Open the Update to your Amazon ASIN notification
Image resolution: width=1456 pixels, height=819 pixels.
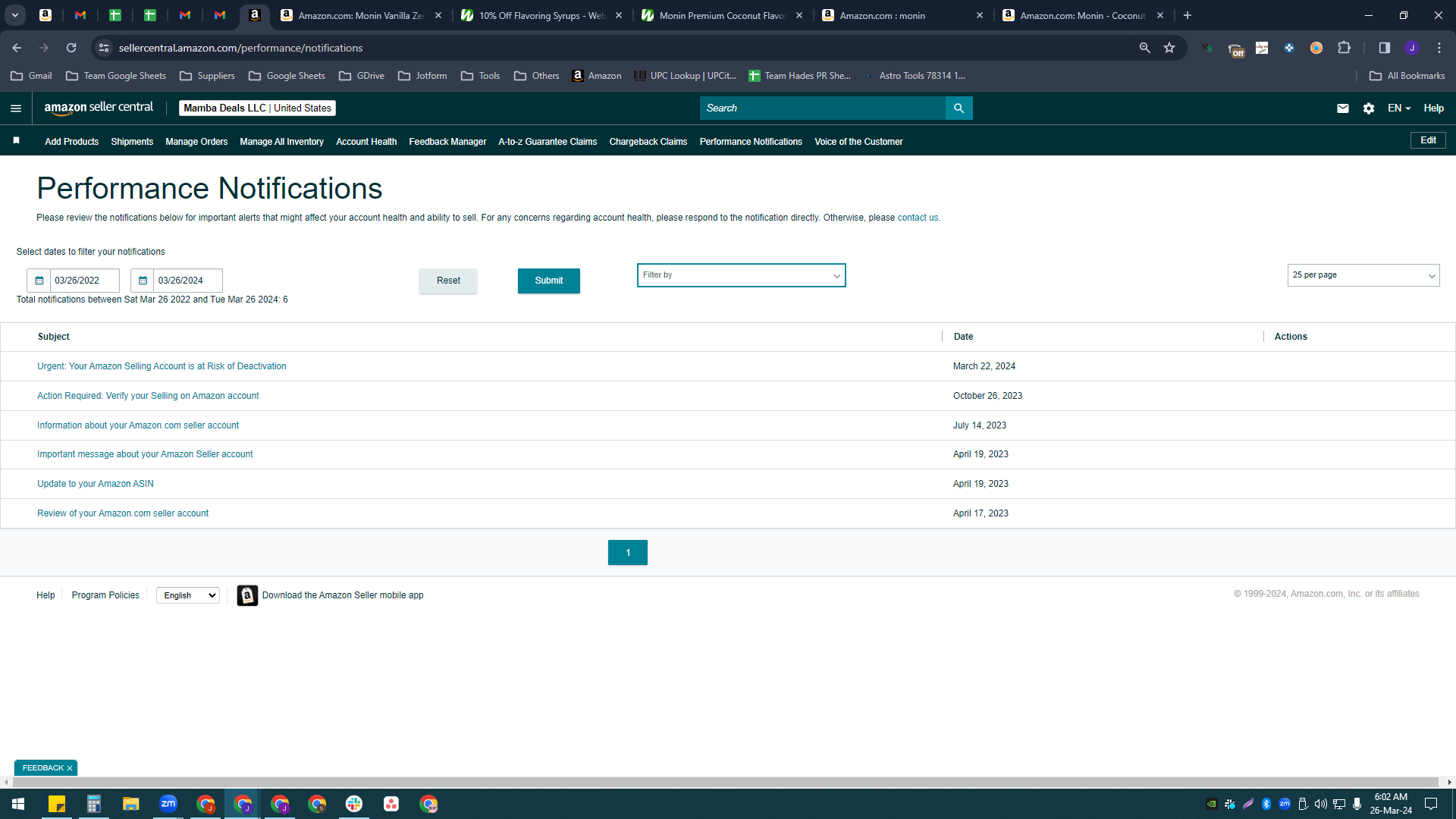96,484
